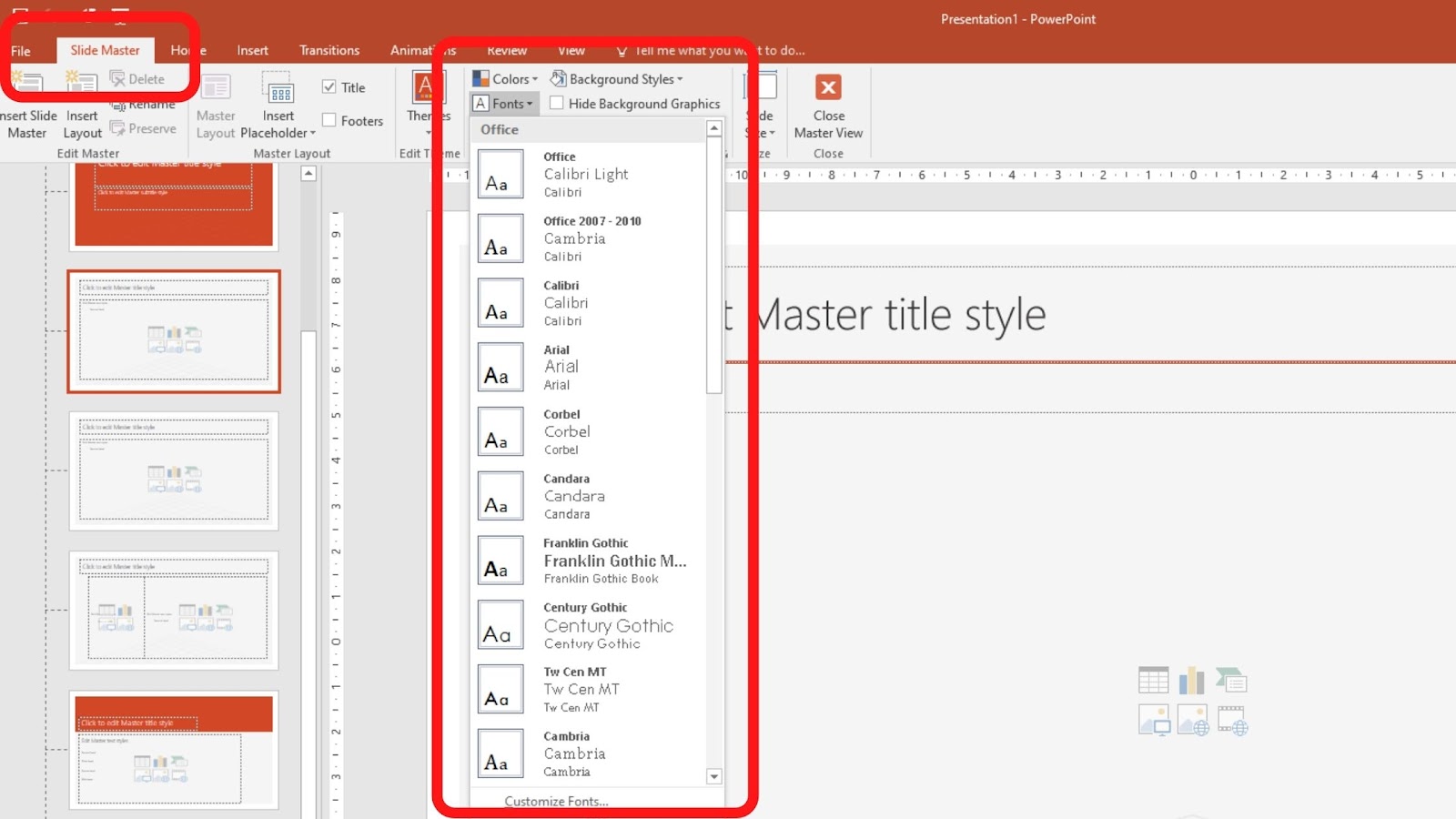Screen dimensions: 1456x819
Task: Click the Insert Slide Master icon
Action: tap(27, 82)
